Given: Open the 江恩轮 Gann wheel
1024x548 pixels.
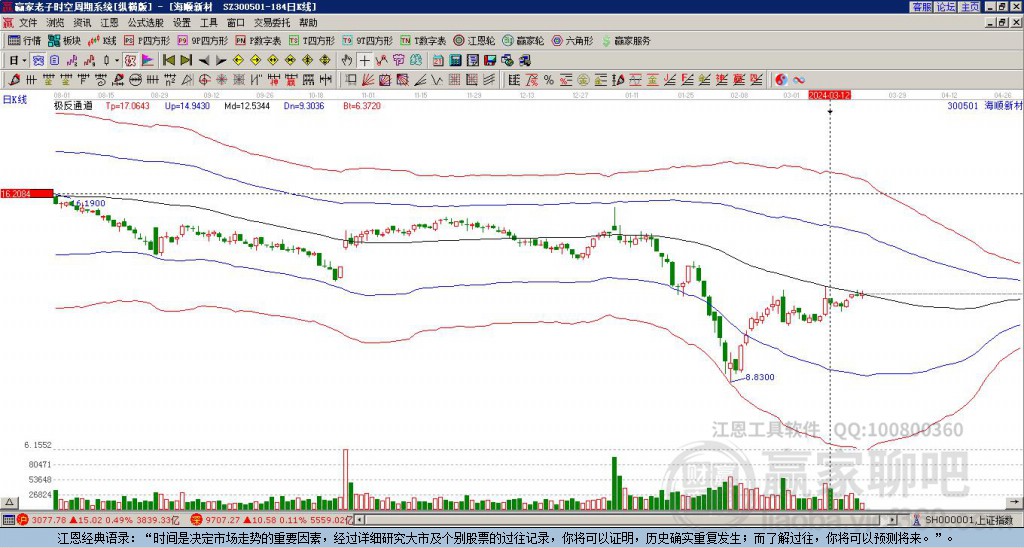Looking at the screenshot, I should click(x=475, y=40).
